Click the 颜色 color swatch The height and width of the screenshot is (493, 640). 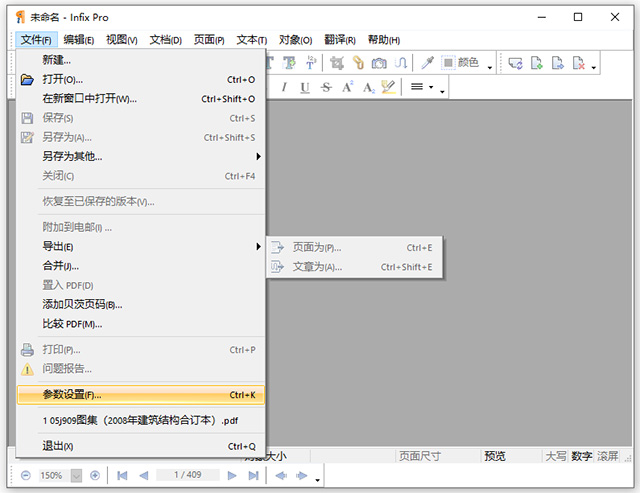[448, 63]
